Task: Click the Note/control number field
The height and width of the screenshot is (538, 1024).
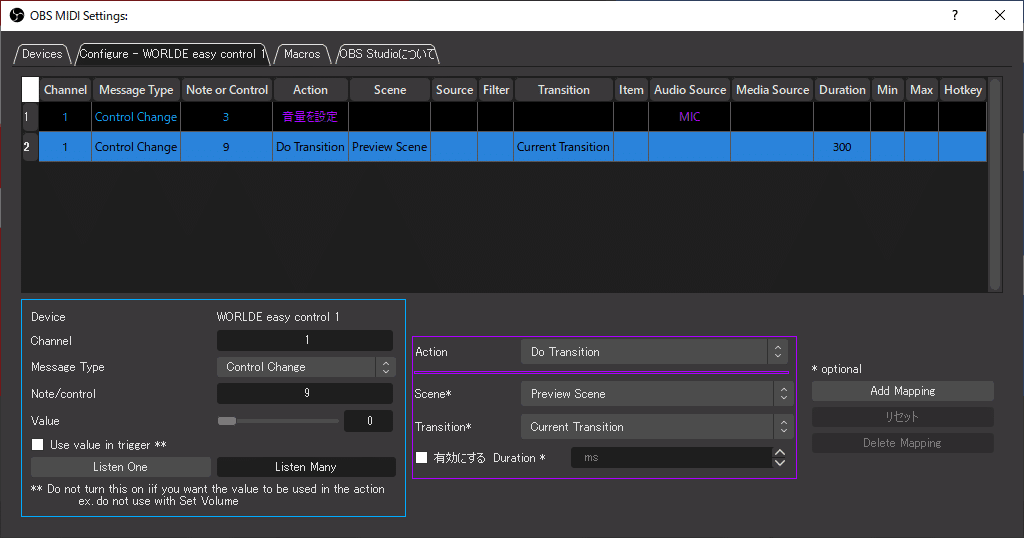Action: 305,393
